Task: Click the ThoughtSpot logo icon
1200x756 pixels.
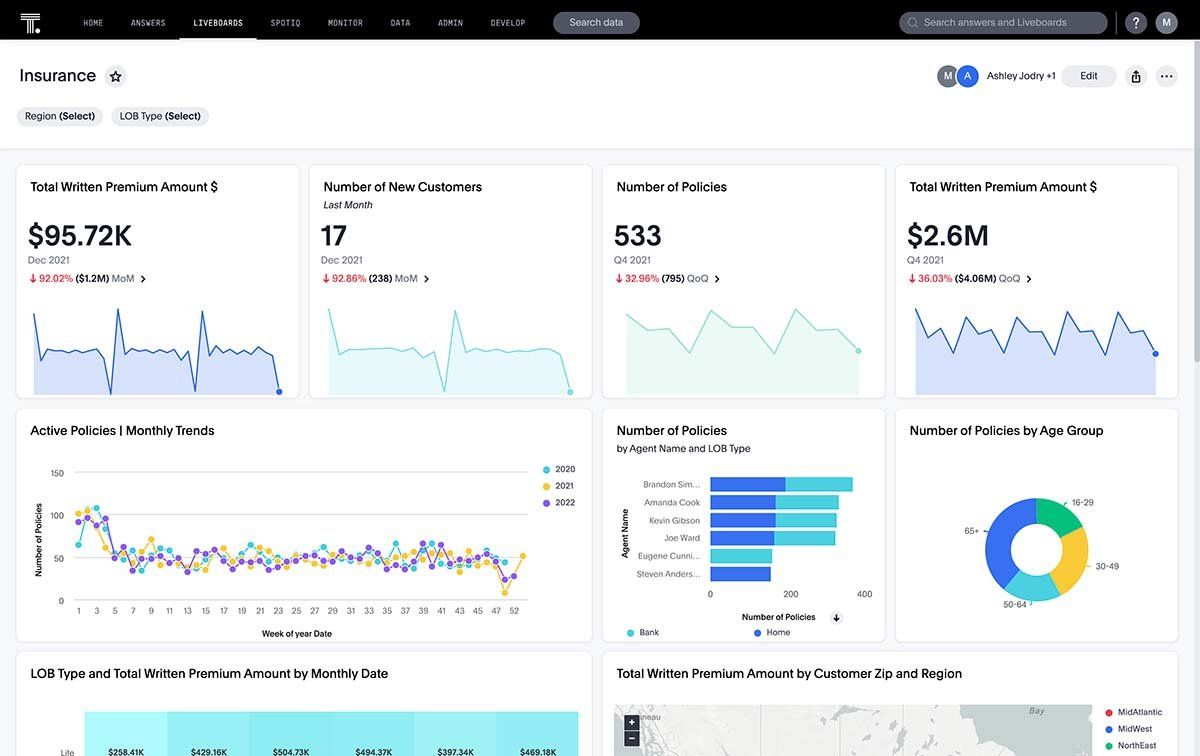Action: point(30,22)
